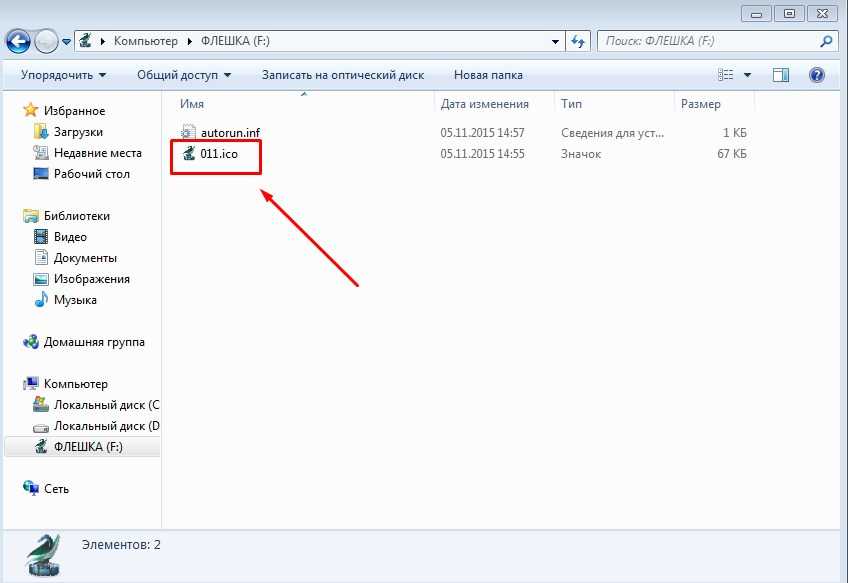The height and width of the screenshot is (583, 848).
Task: Select the 011.ico file
Action: pos(220,153)
